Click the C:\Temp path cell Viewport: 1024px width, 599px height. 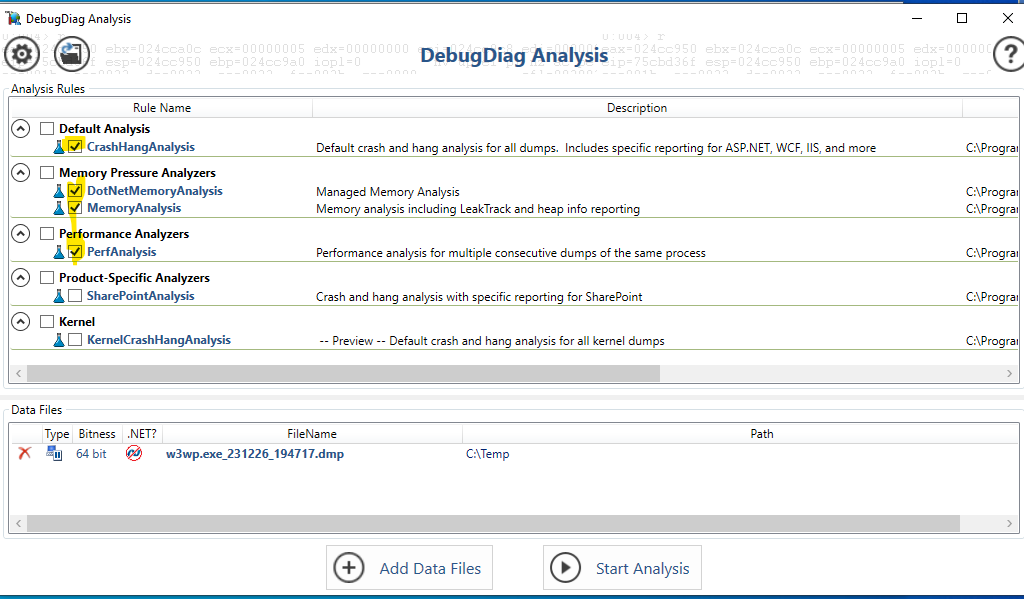(x=487, y=453)
